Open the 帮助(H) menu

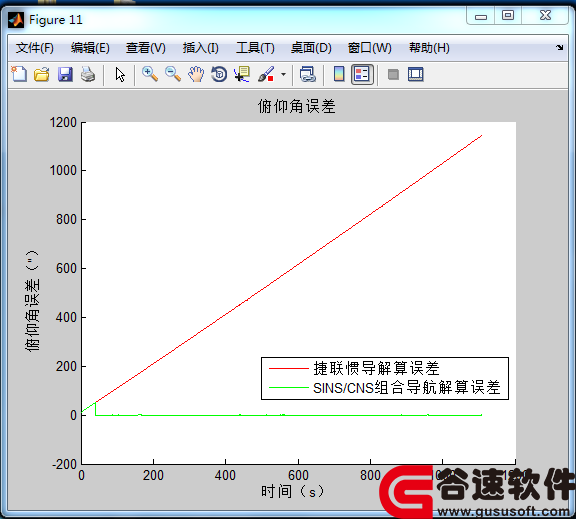[429, 48]
